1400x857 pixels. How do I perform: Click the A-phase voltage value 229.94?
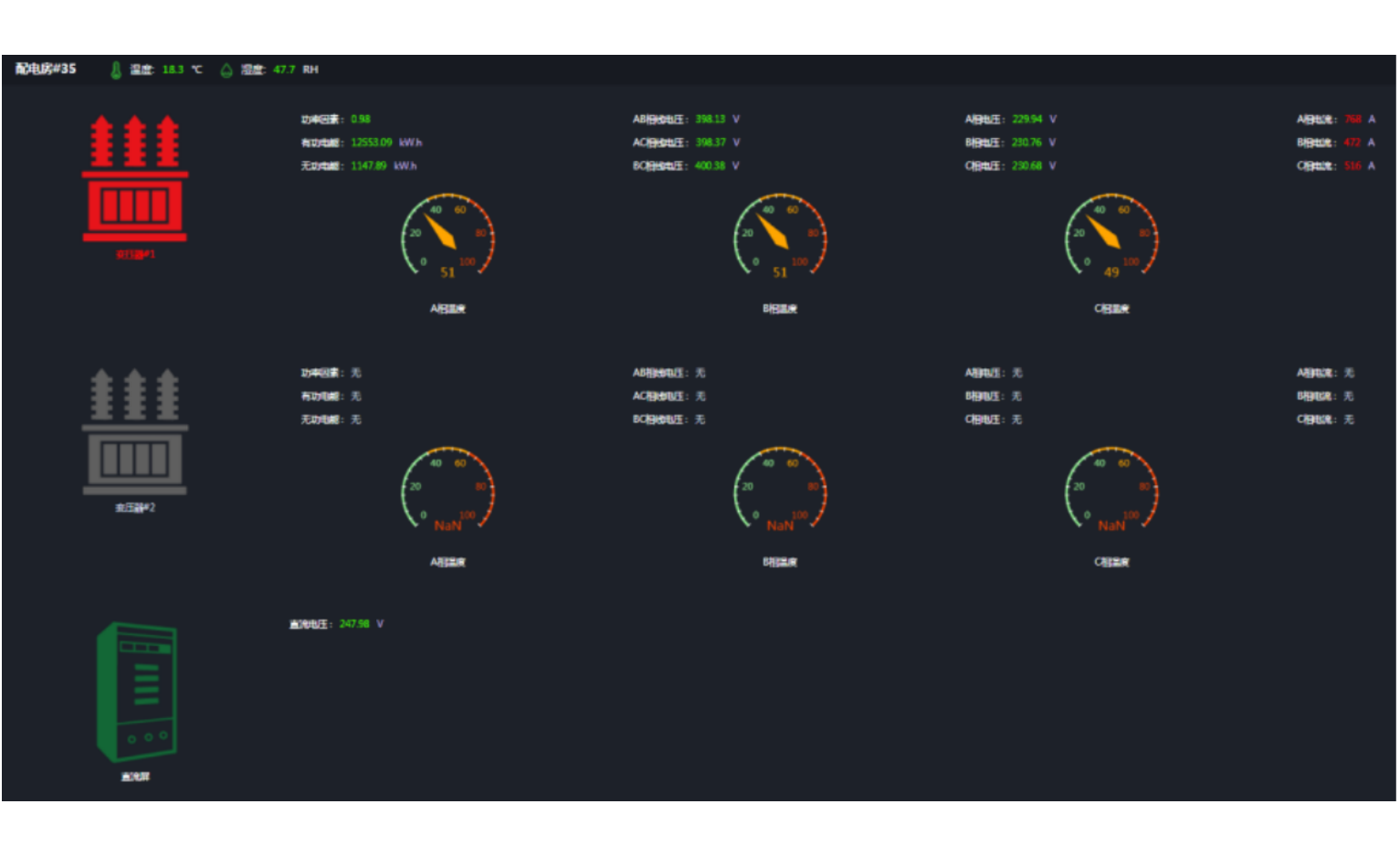pyautogui.click(x=1026, y=120)
